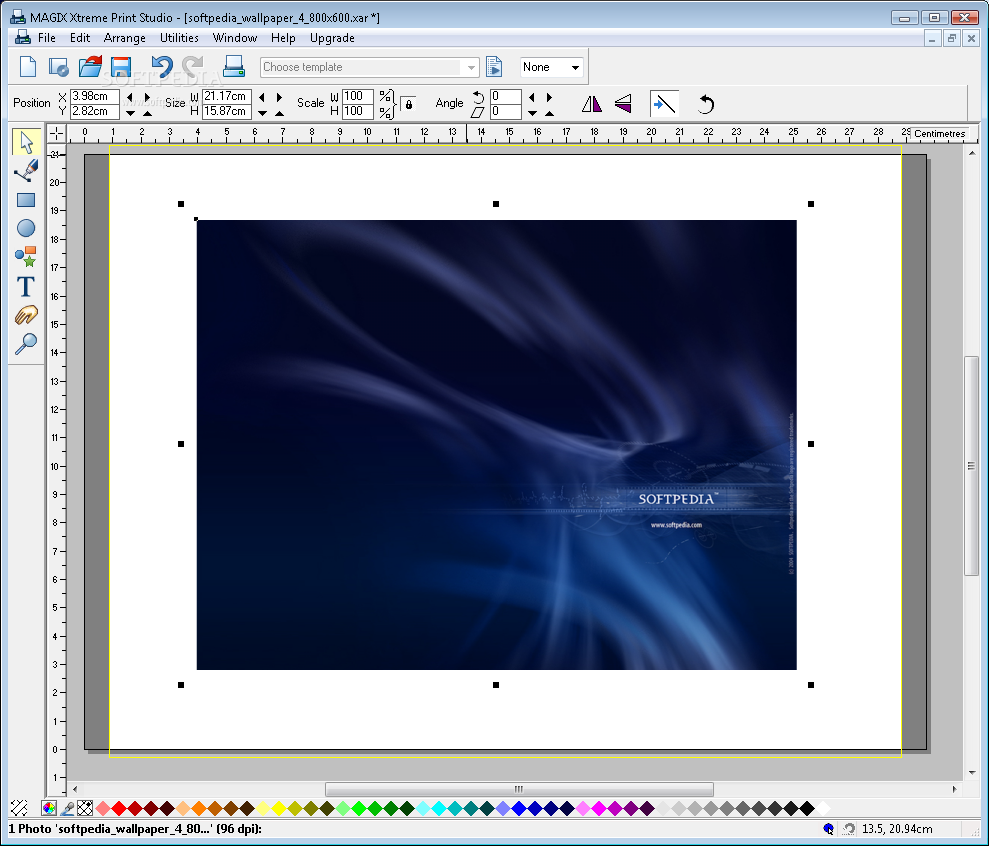The height and width of the screenshot is (846, 989).
Task: Pick the bright green color swatch
Action: click(x=359, y=808)
